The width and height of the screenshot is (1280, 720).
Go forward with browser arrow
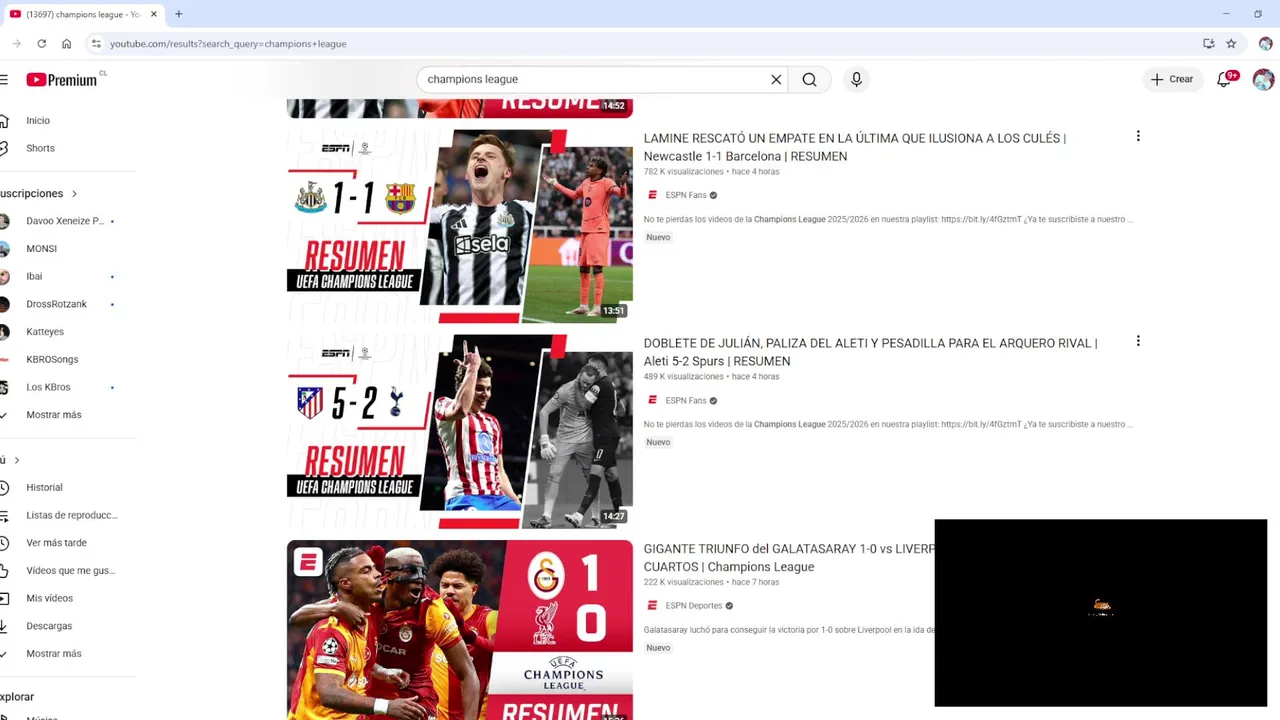16,44
